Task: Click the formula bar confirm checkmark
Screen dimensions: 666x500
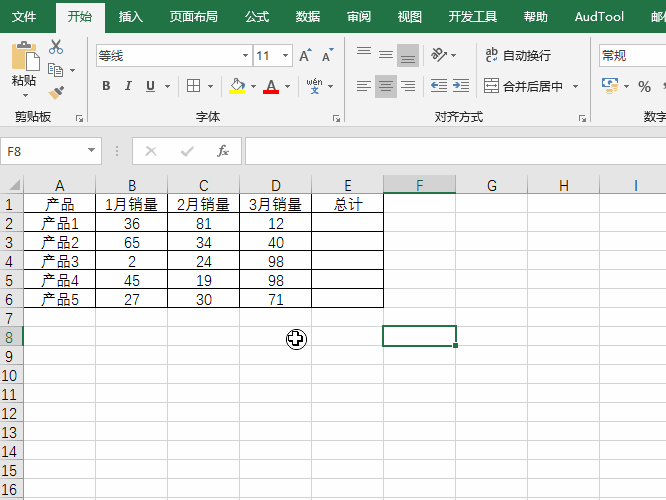Action: coord(187,151)
